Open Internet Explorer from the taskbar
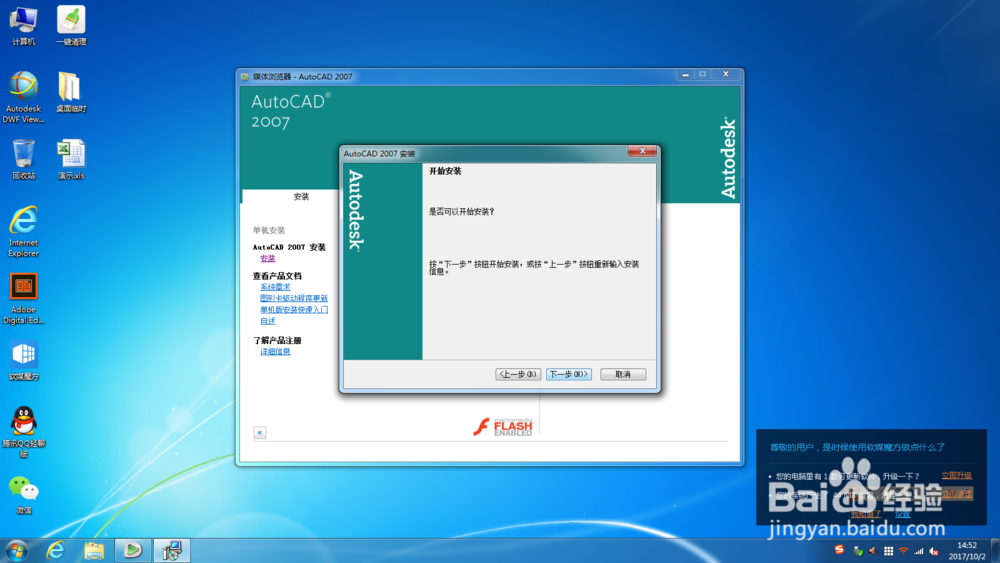1000x563 pixels. (x=55, y=550)
